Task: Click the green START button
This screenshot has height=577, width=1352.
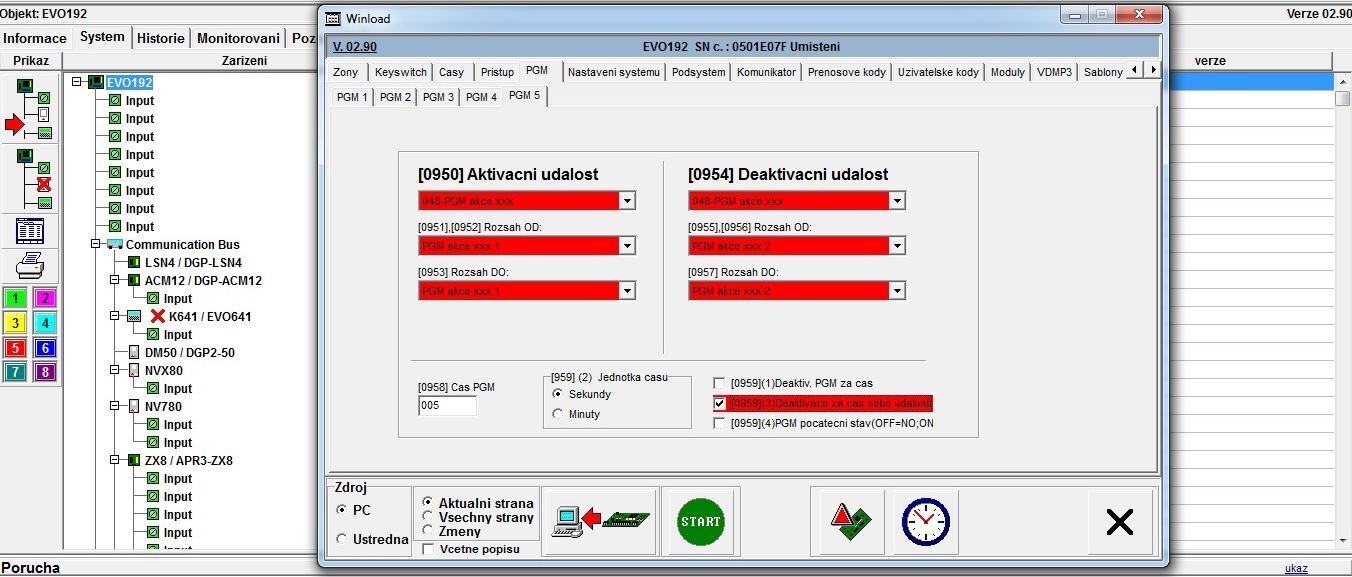Action: [x=700, y=521]
